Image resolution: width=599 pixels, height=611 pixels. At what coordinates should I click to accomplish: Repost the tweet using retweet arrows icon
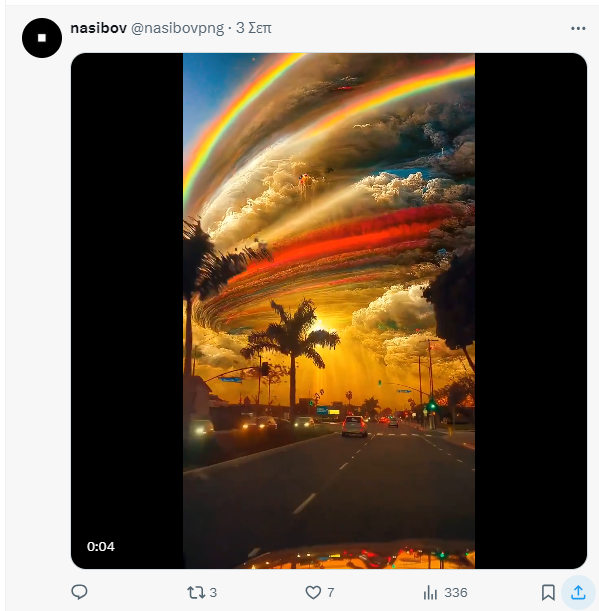(x=196, y=592)
